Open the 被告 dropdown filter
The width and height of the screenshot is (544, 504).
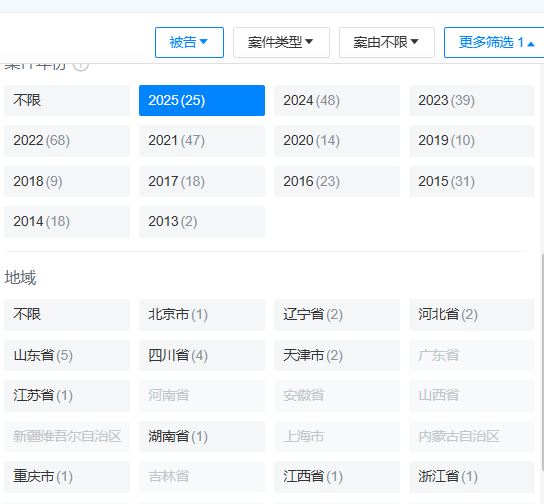click(x=189, y=42)
